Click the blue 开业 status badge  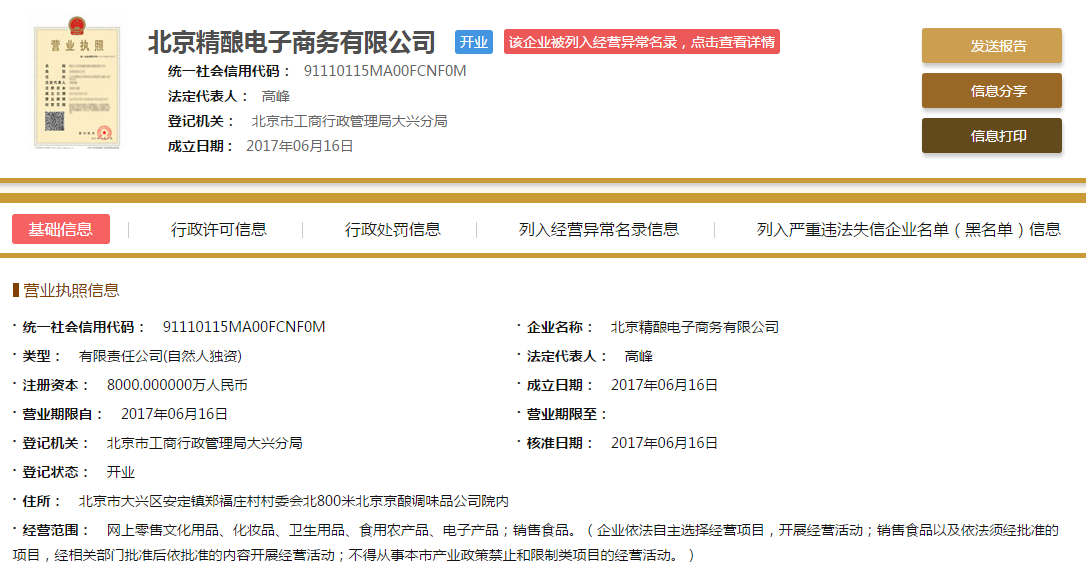click(474, 42)
